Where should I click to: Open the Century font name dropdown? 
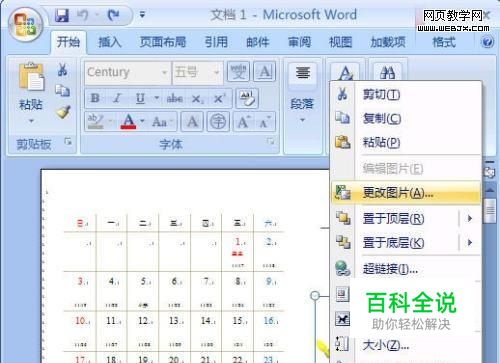(164, 72)
